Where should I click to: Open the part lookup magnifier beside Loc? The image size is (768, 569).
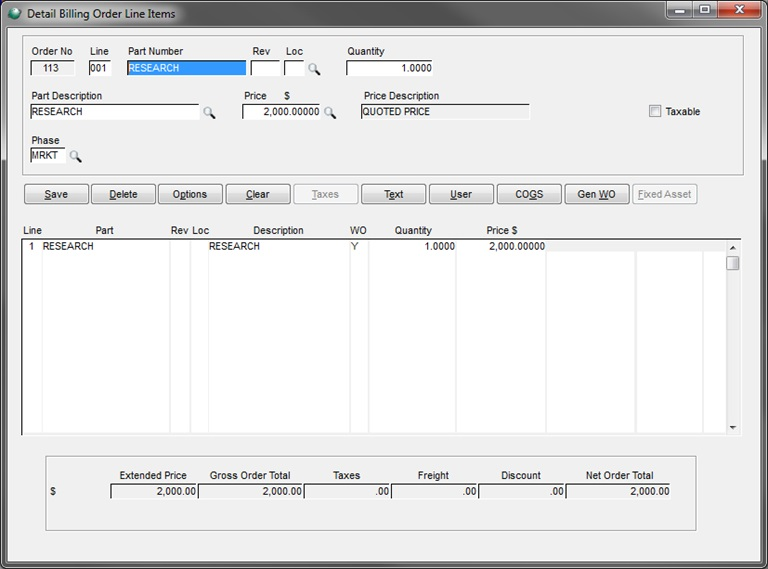pos(314,69)
